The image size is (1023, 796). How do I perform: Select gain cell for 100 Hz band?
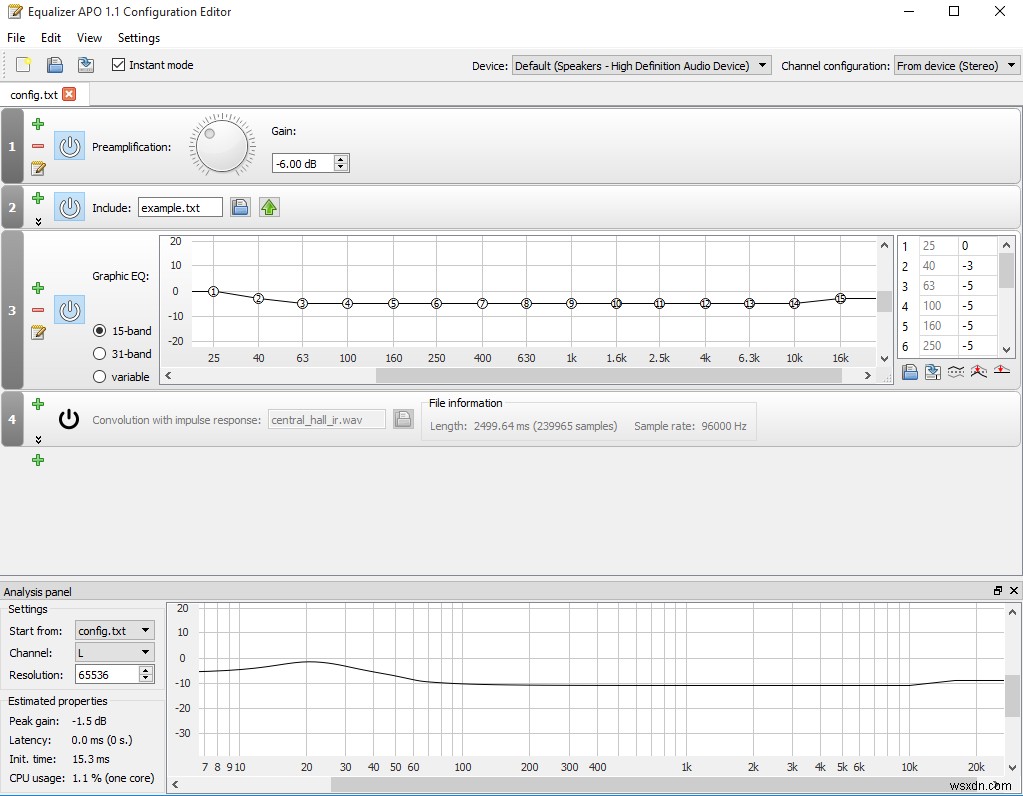coord(977,305)
